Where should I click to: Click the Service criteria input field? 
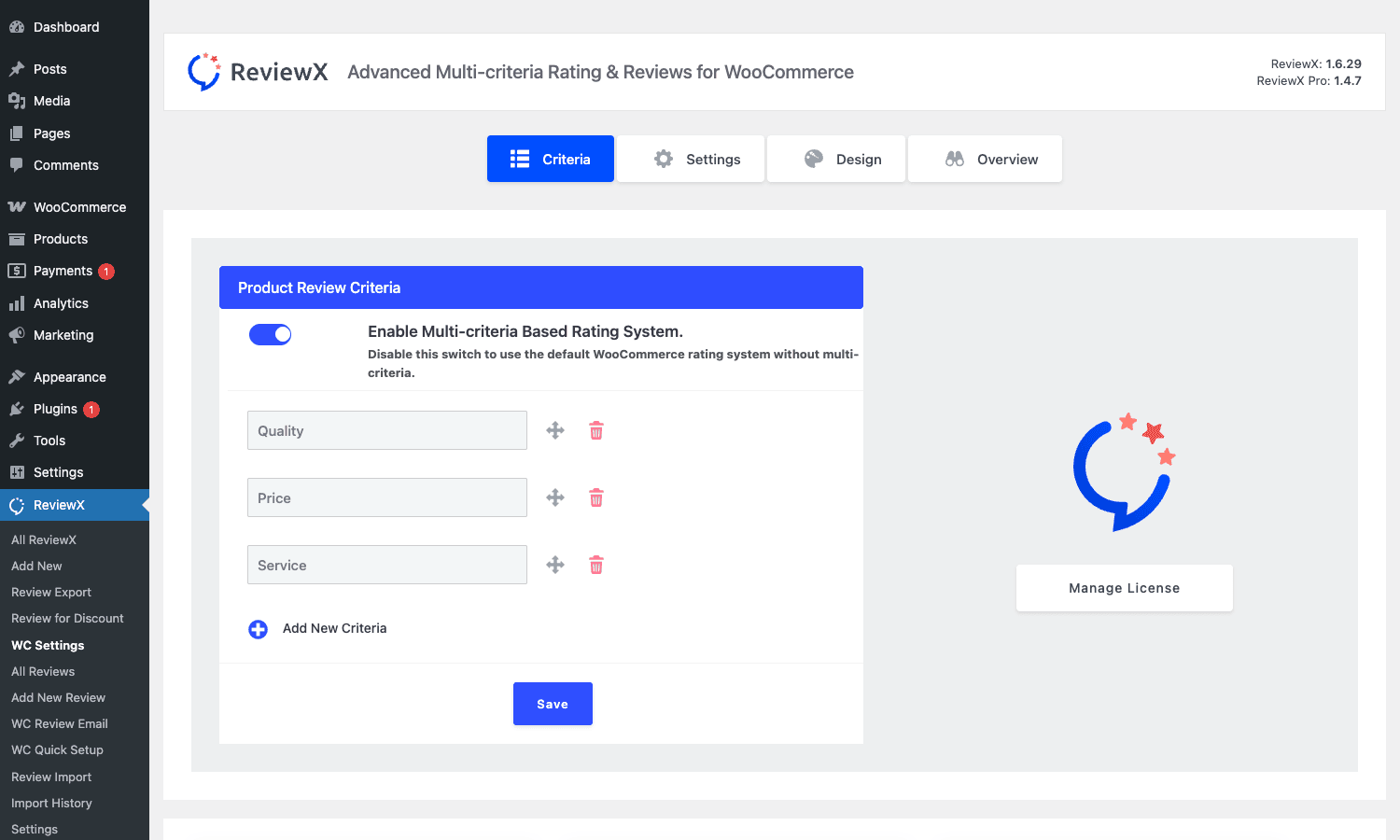[x=387, y=565]
